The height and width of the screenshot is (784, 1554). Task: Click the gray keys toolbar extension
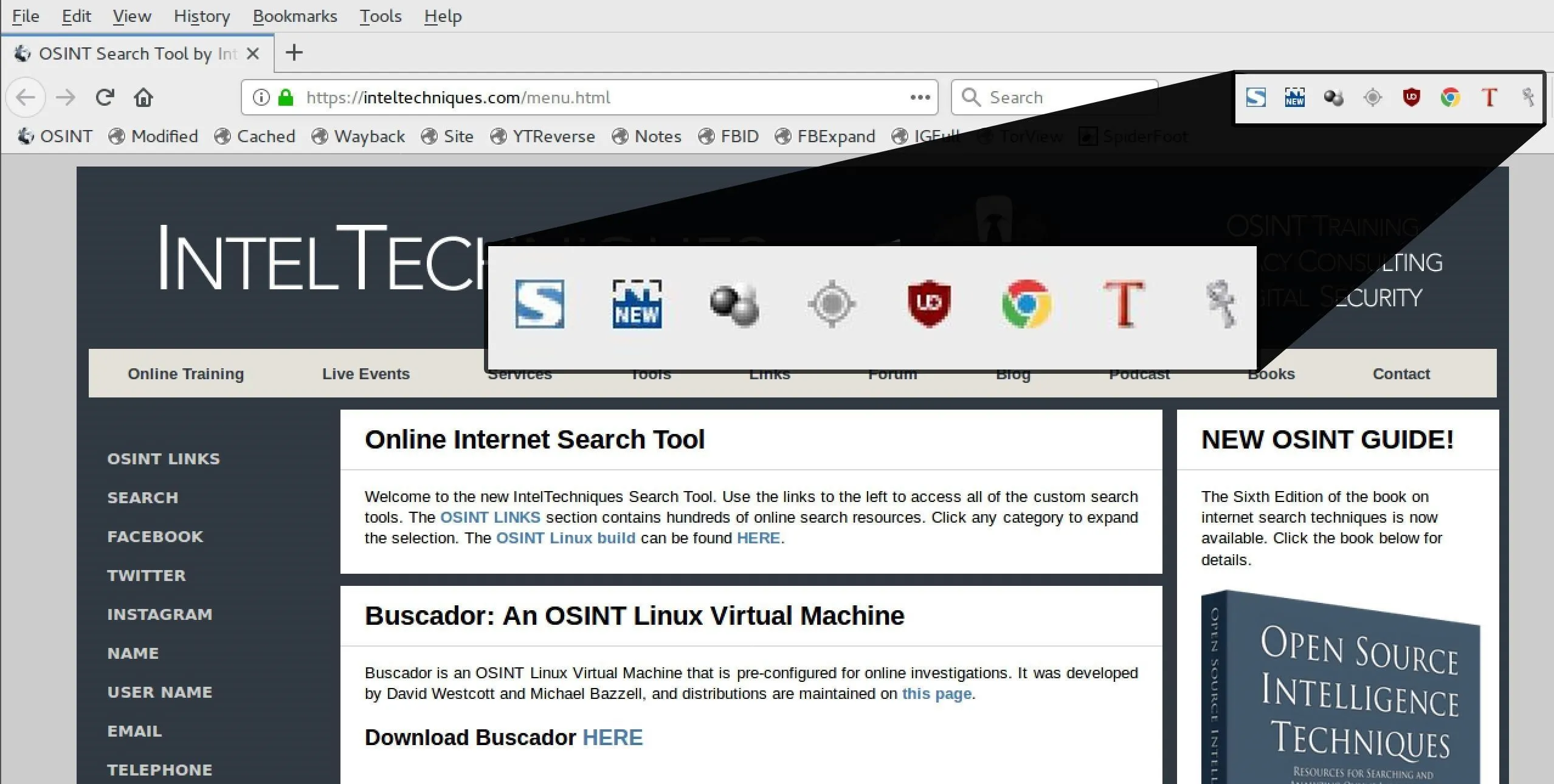tap(1528, 97)
